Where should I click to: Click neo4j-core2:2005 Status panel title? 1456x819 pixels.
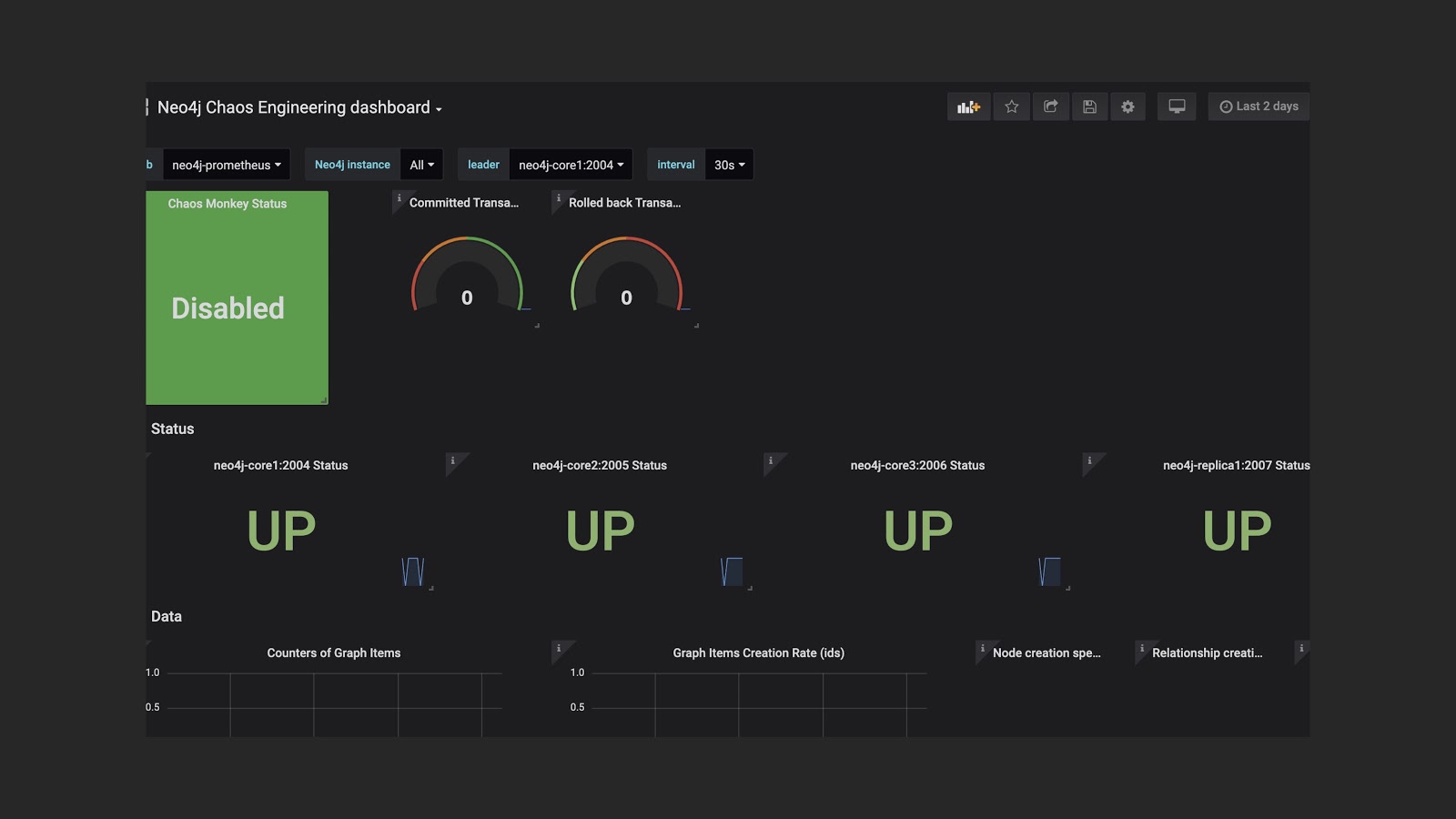(600, 465)
